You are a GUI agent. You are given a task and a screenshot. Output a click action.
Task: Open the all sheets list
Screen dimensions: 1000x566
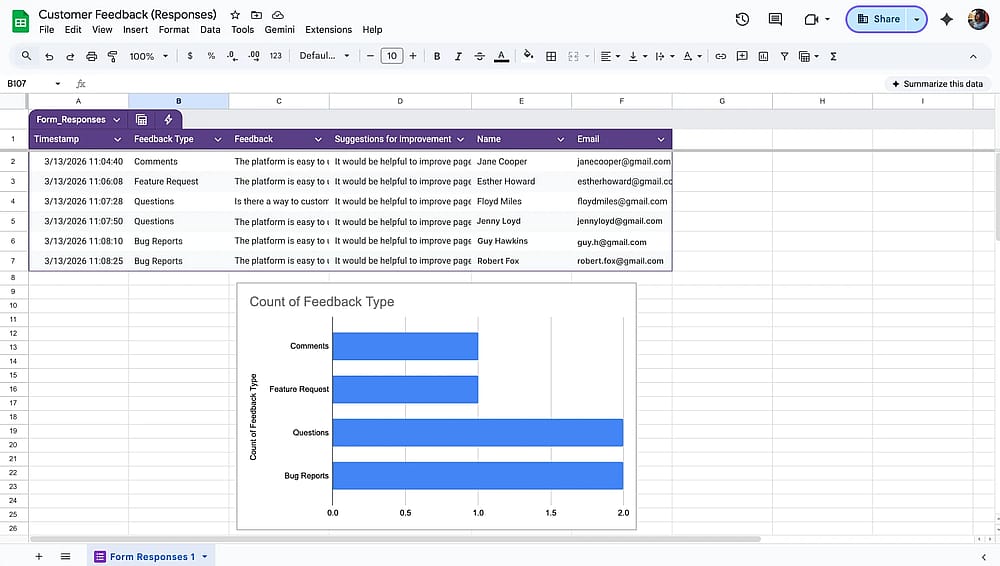tap(65, 556)
